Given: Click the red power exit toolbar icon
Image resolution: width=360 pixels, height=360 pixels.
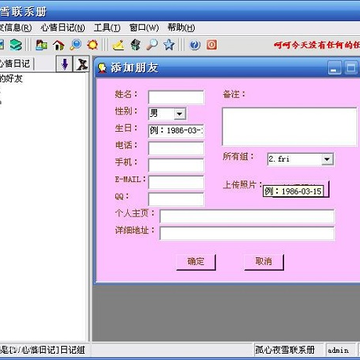Looking at the screenshot, I should (212, 44).
